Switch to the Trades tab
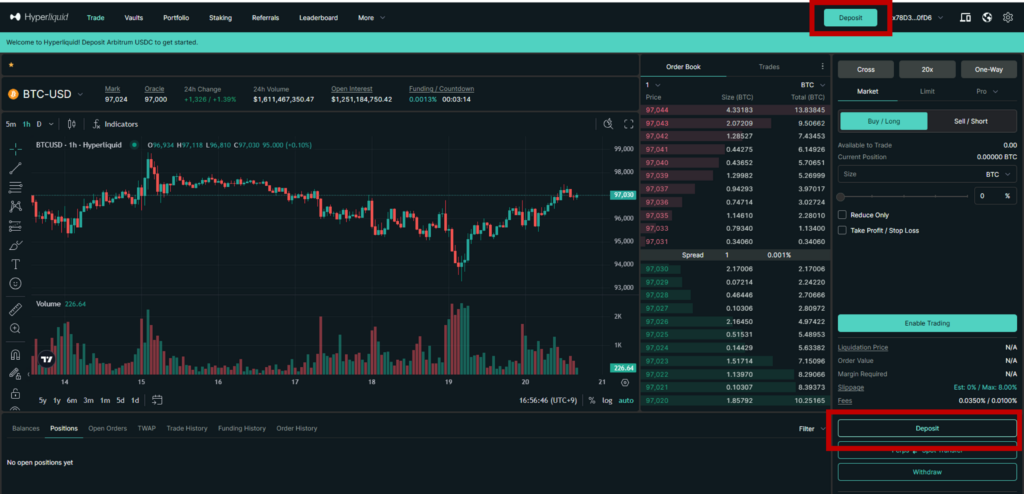Screen dimensions: 1024x494 coord(769,67)
